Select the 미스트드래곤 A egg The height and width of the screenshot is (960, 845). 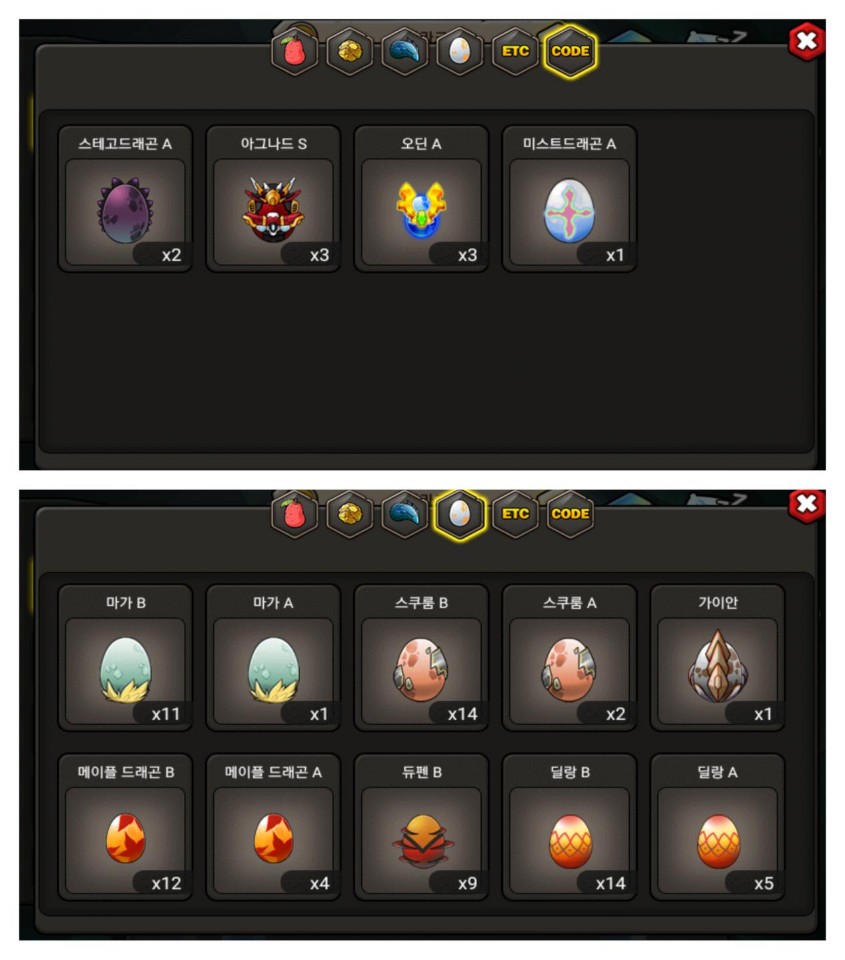pos(569,199)
